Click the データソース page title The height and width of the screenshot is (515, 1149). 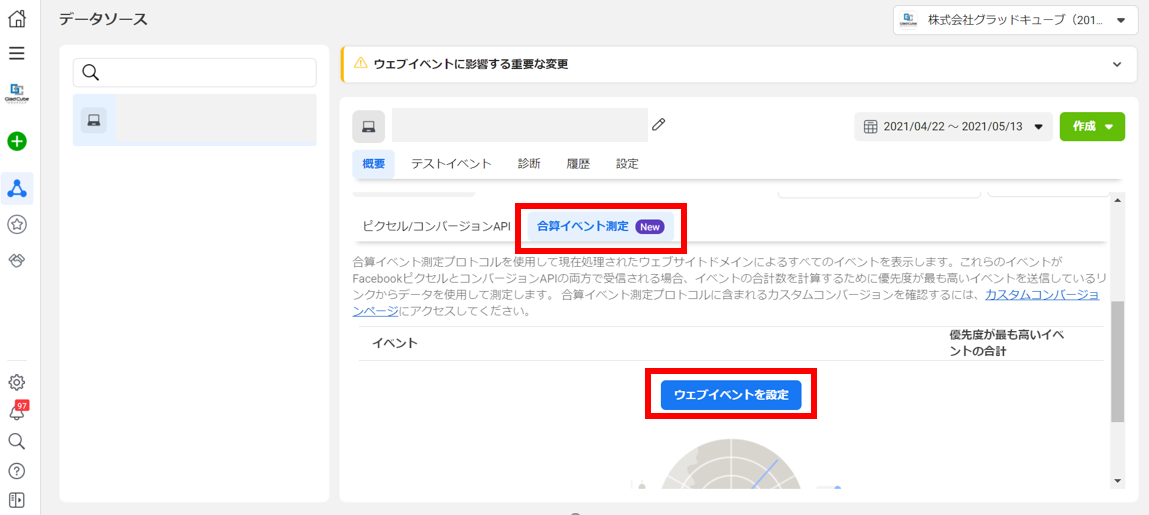[103, 20]
